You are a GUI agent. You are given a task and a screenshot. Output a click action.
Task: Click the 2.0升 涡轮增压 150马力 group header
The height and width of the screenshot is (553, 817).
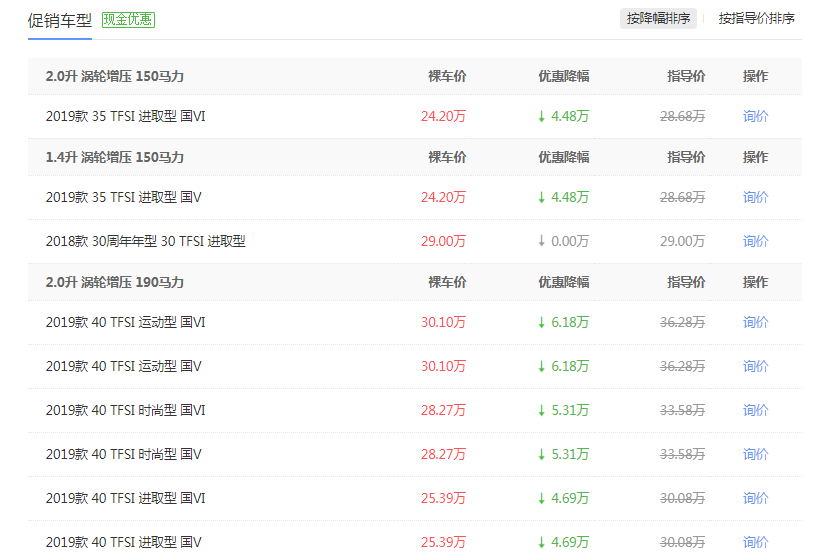(x=115, y=77)
